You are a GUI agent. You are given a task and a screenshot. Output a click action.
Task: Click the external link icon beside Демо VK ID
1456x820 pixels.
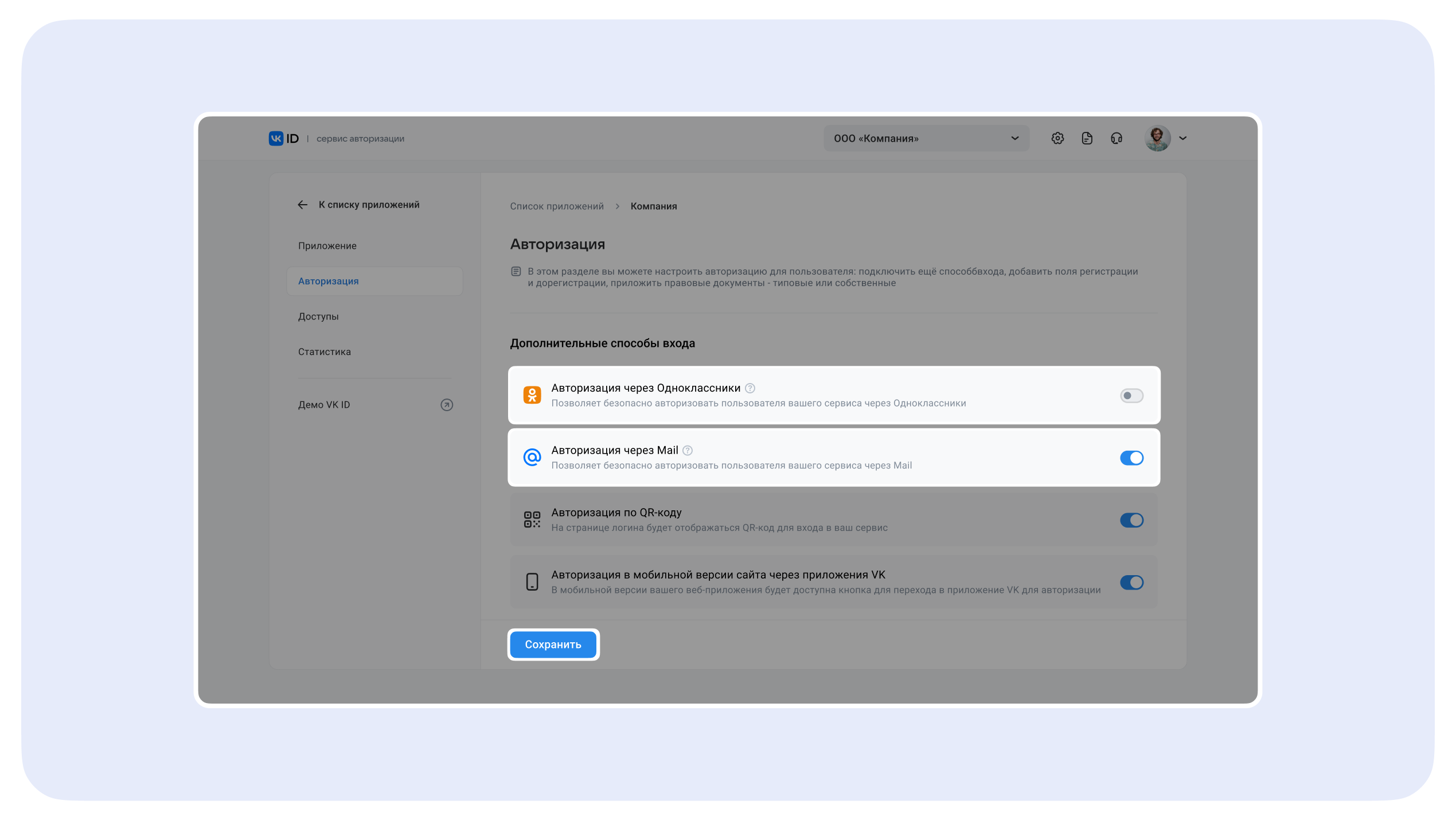pyautogui.click(x=447, y=405)
